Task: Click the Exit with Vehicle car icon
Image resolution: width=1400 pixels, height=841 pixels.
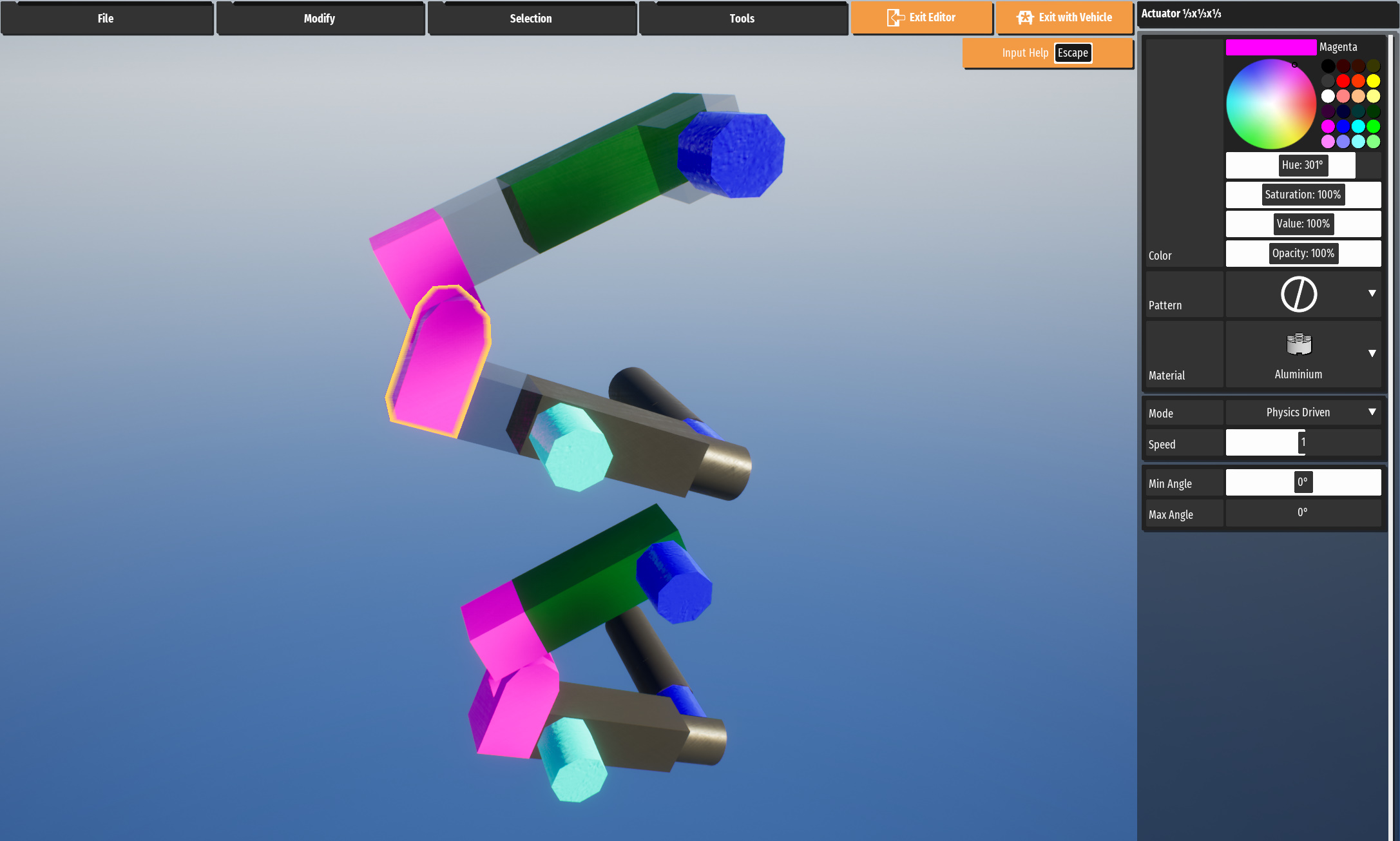Action: (x=1024, y=17)
